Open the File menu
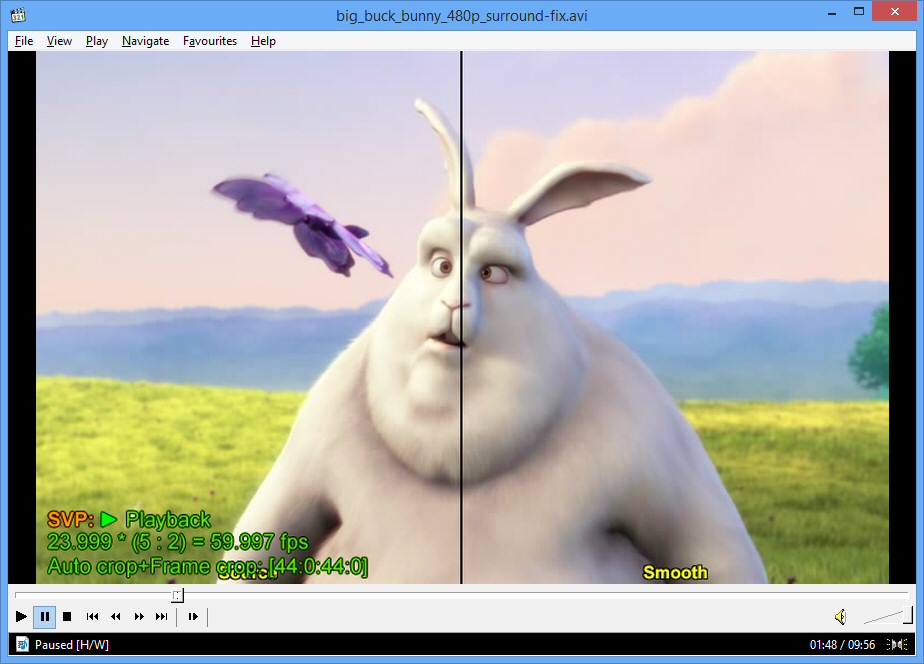The height and width of the screenshot is (664, 924). point(24,41)
